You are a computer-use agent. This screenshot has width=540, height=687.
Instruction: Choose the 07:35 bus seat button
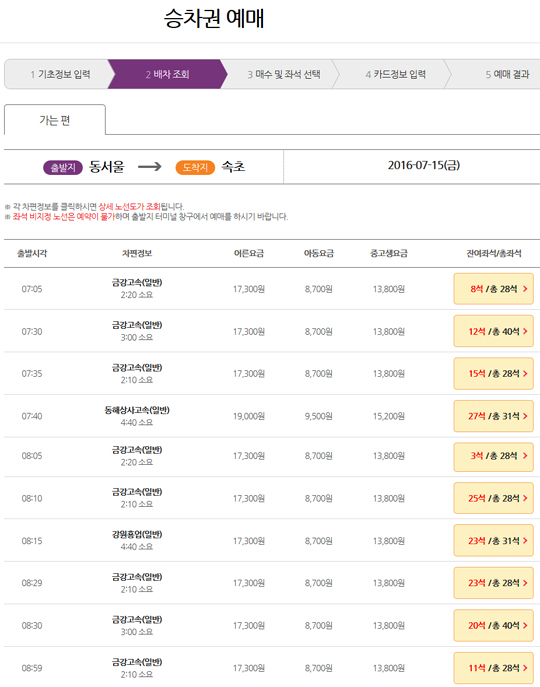pos(494,374)
